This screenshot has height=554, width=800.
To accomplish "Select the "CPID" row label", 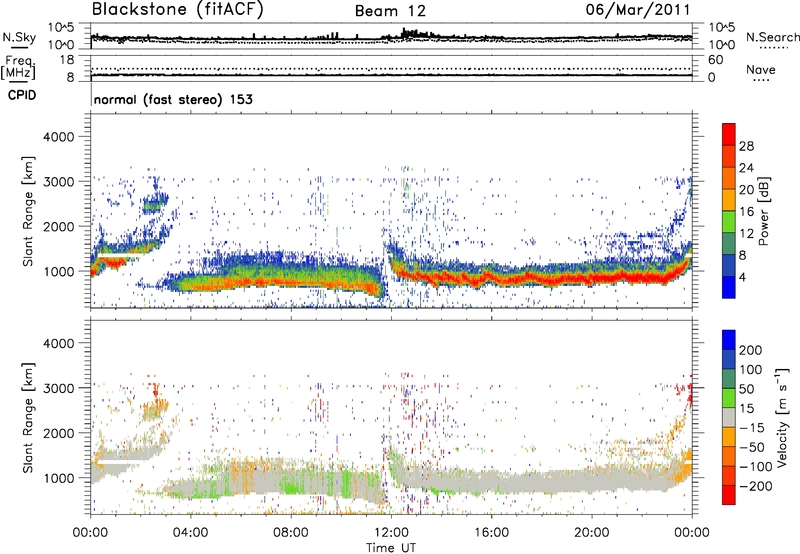I will [x=22, y=95].
